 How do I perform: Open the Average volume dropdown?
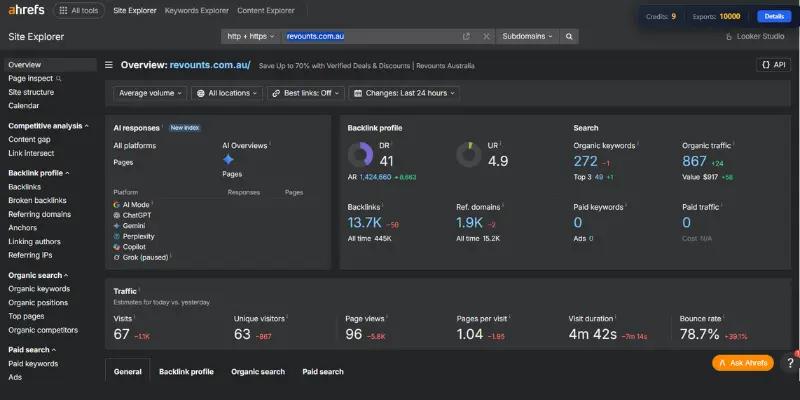point(150,93)
